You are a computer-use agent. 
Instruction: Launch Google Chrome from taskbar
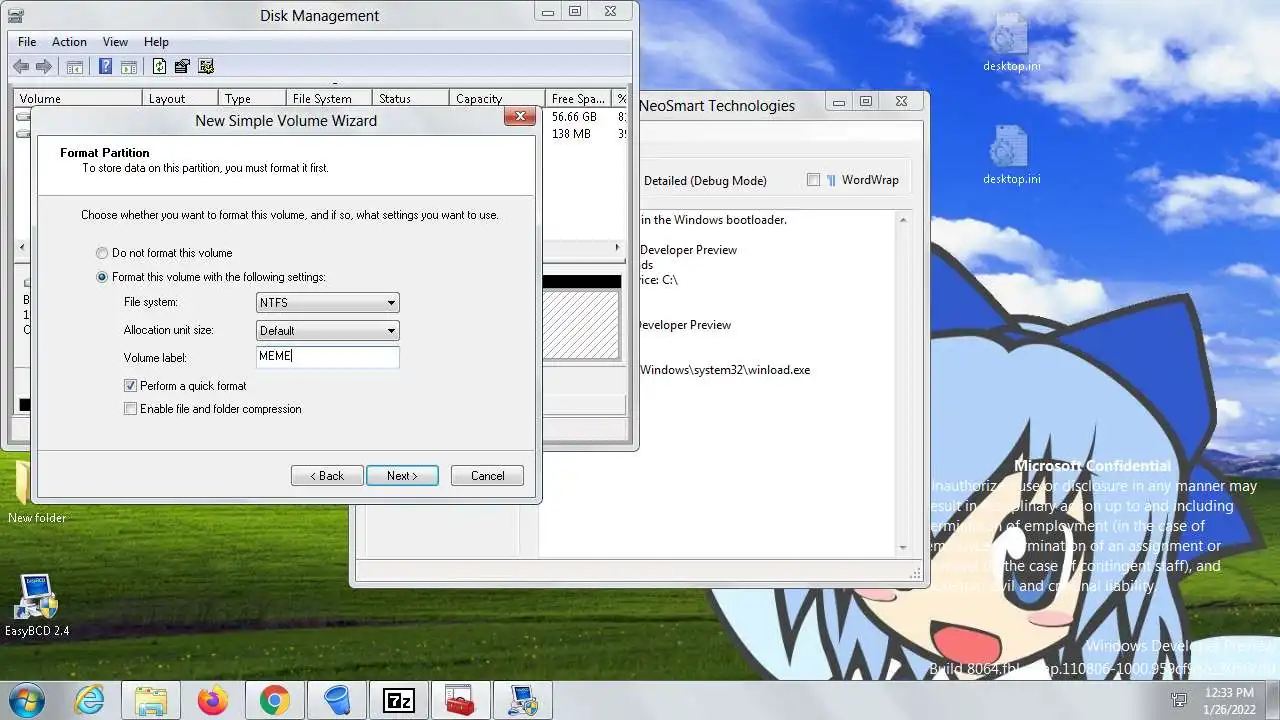coord(275,700)
